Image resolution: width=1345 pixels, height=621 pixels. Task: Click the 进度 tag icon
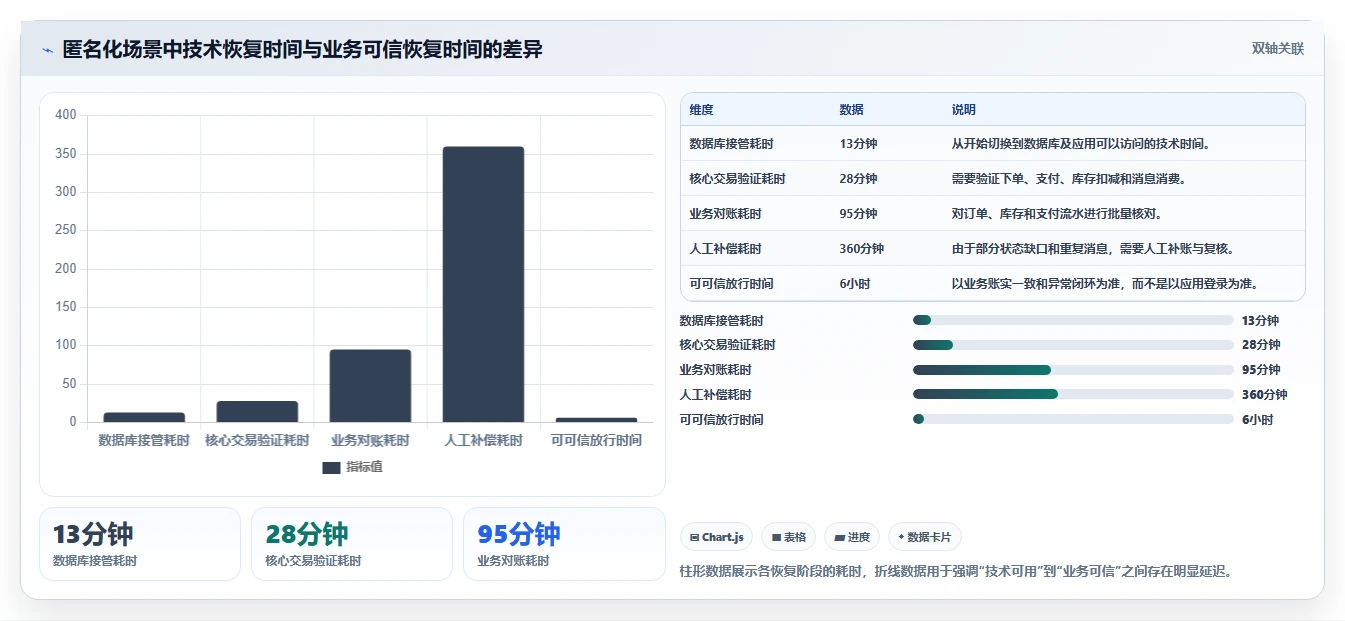coord(840,537)
